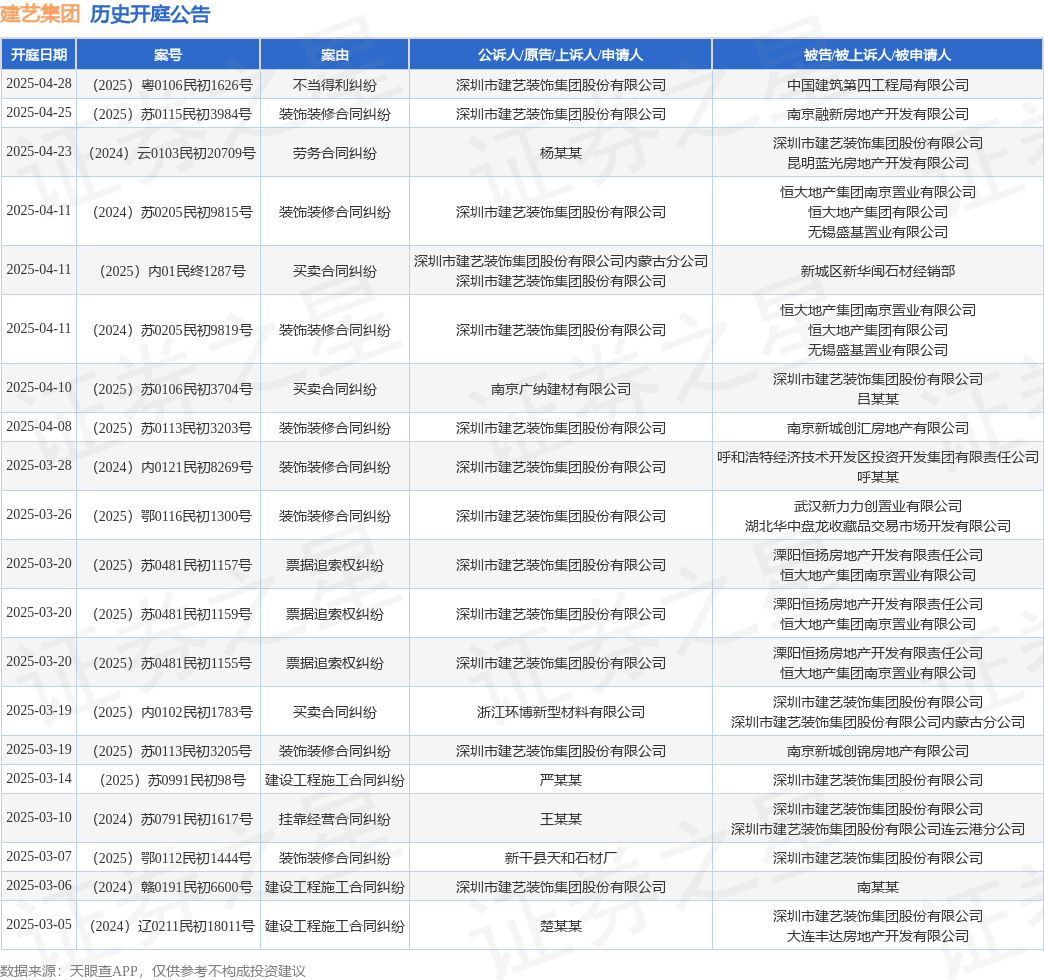Image resolution: width=1044 pixels, height=980 pixels.
Task: Click 大连丰达房地产开发有限公司
Action: click(878, 936)
